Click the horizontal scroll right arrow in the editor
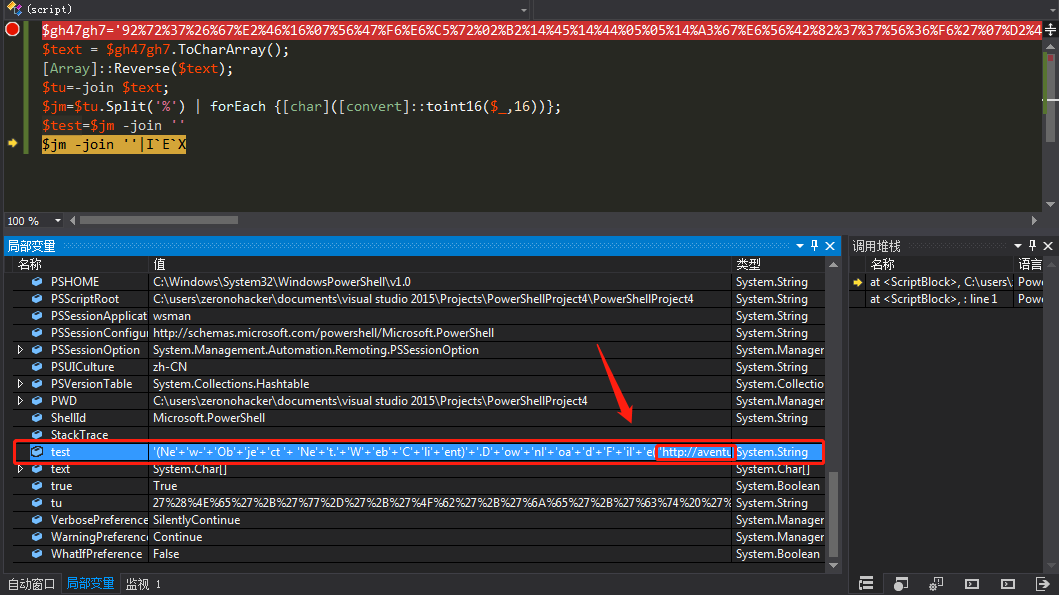This screenshot has width=1059, height=595. point(1033,220)
